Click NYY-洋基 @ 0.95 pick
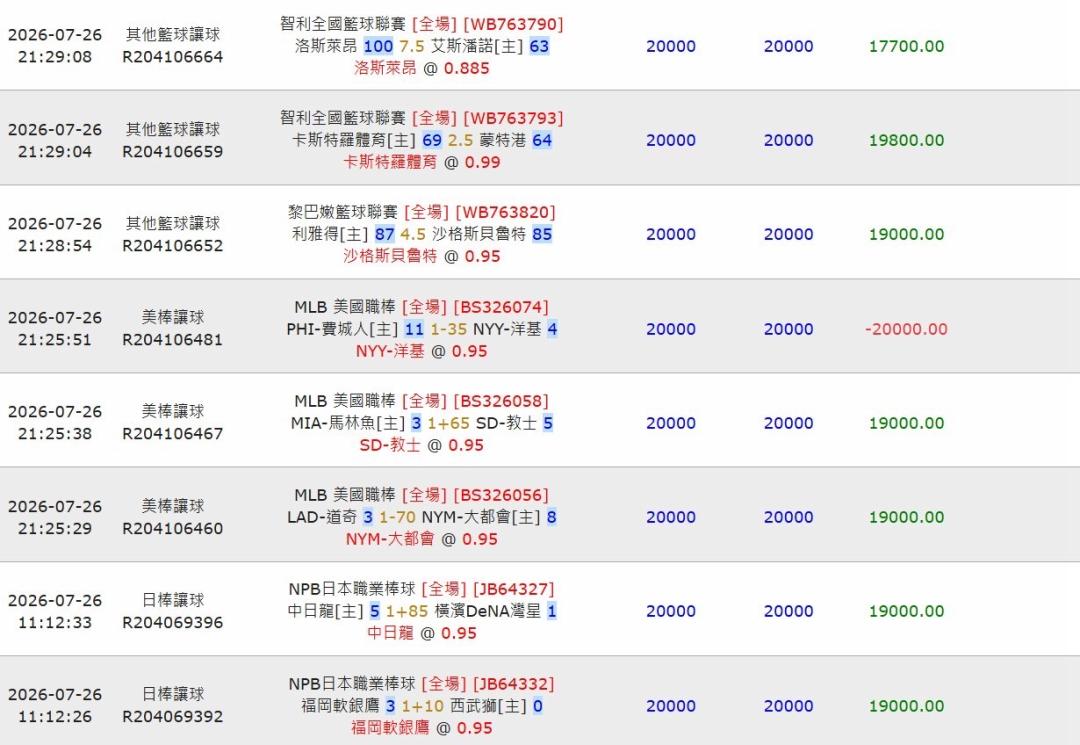 [x=422, y=351]
